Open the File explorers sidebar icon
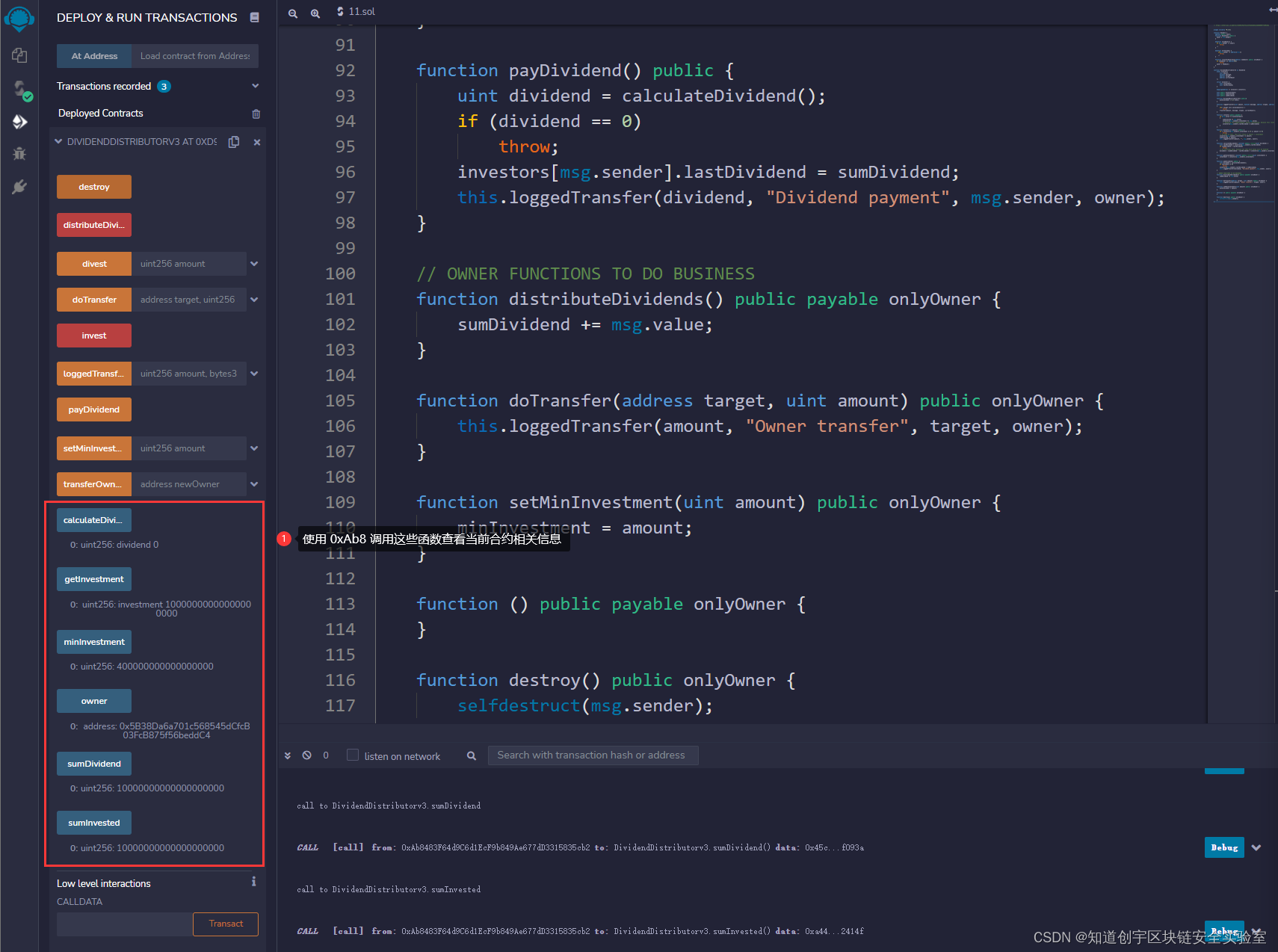1278x952 pixels. tap(19, 55)
